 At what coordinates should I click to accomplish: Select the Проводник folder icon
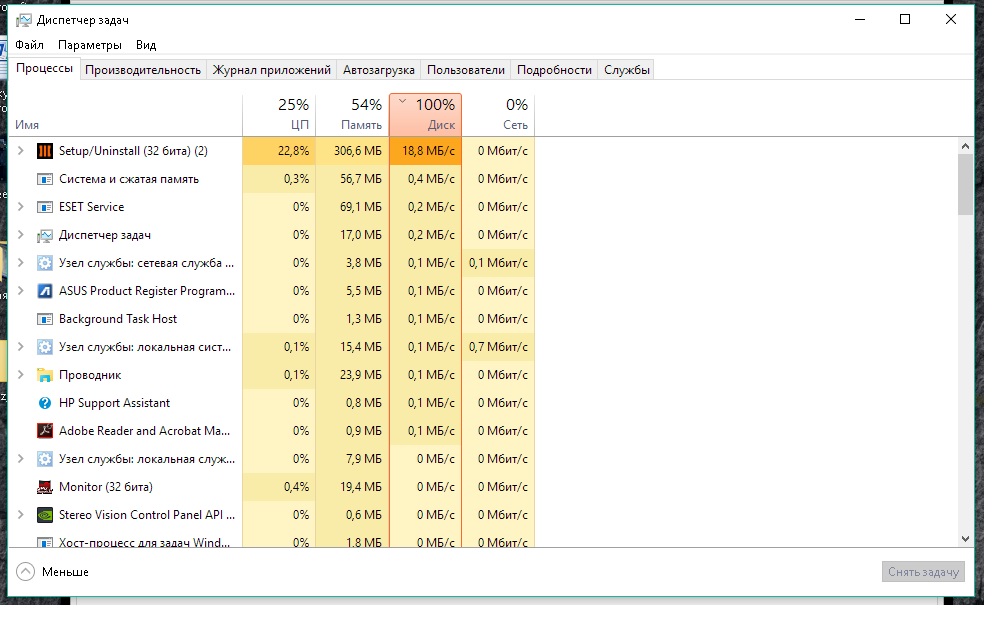pos(44,375)
